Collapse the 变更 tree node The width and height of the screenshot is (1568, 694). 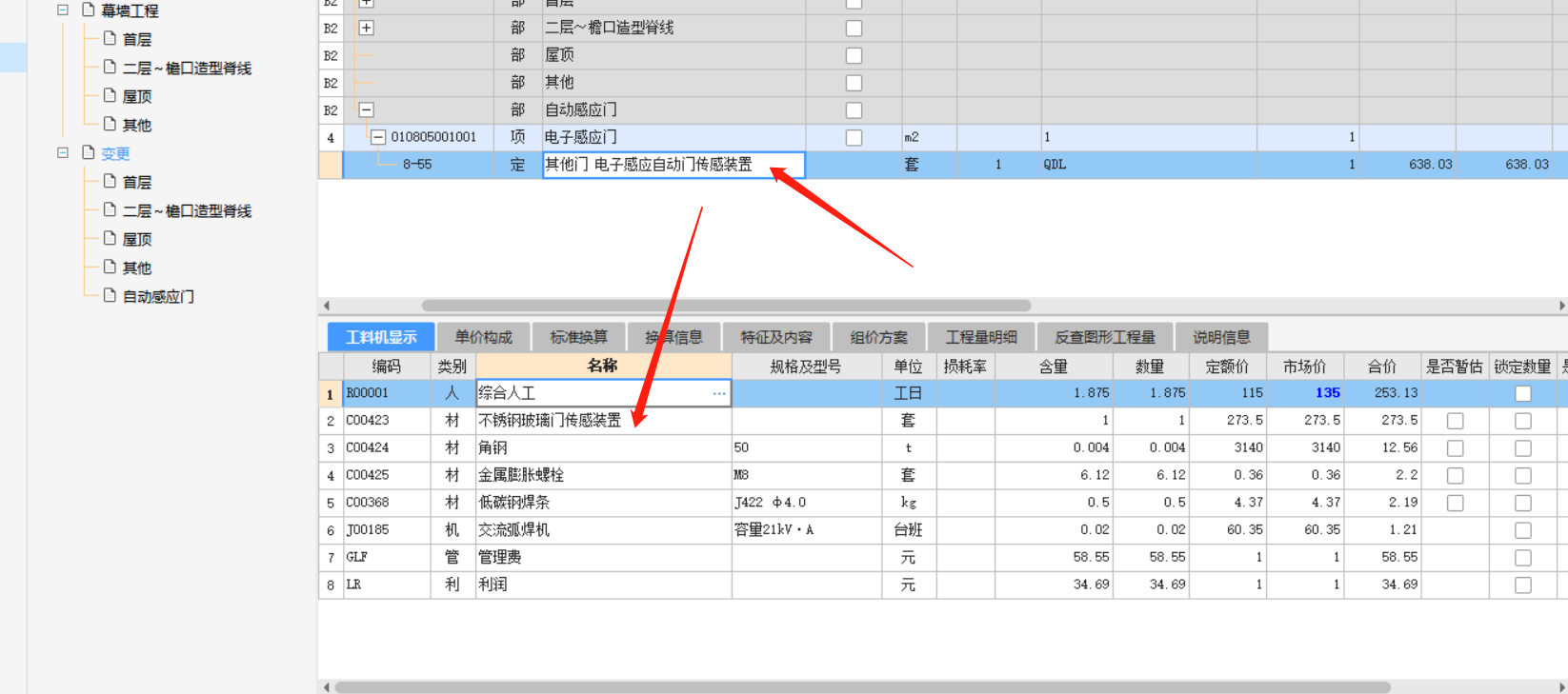coord(63,152)
